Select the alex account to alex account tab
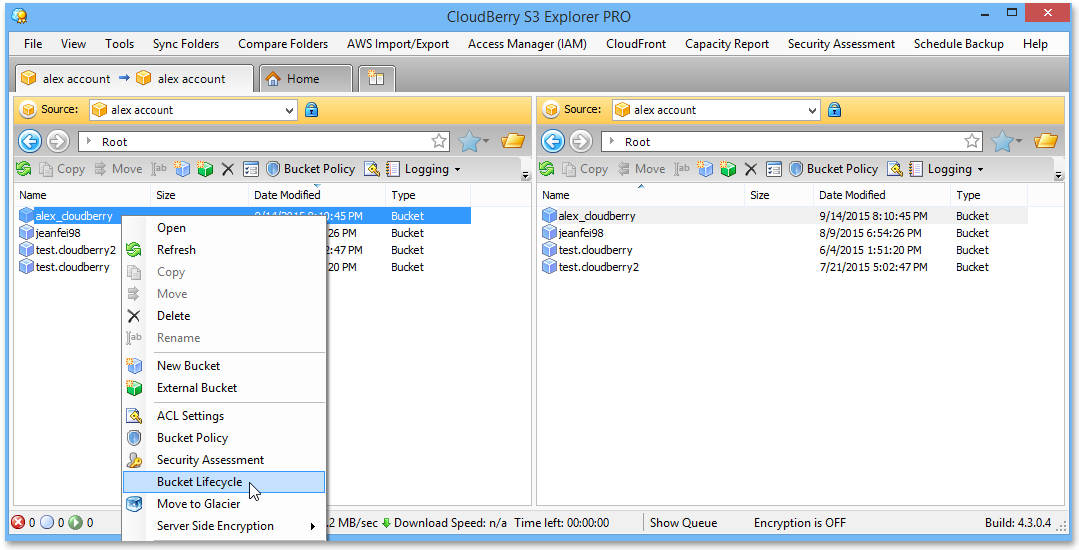Image resolution: width=1079 pixels, height=550 pixels. coord(134,78)
